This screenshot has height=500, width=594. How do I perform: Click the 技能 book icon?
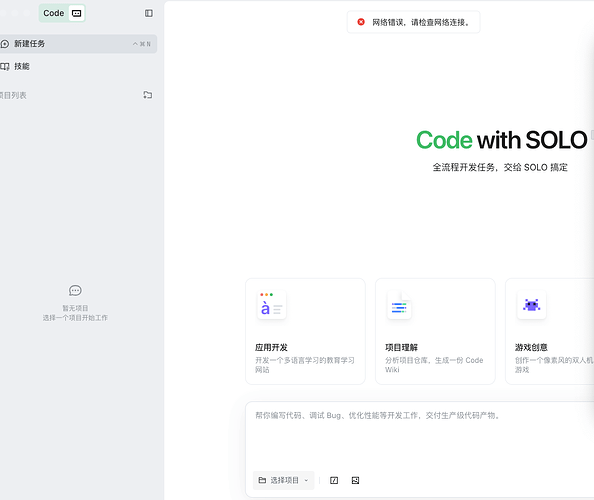(5, 67)
